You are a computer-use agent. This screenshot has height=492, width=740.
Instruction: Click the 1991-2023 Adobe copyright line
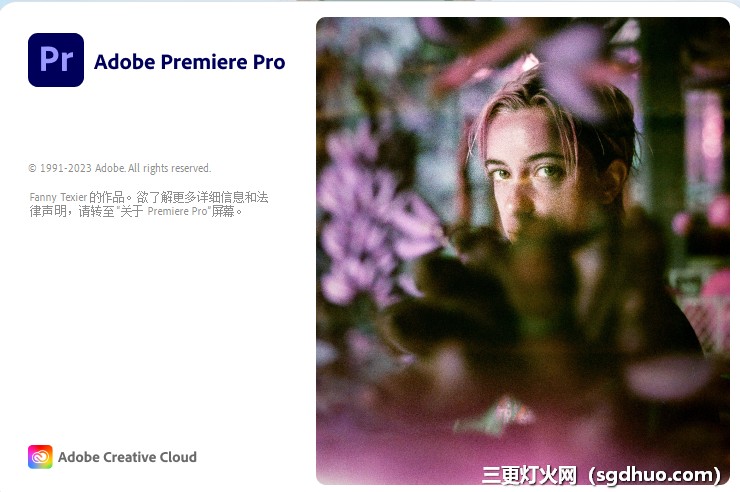point(119,168)
